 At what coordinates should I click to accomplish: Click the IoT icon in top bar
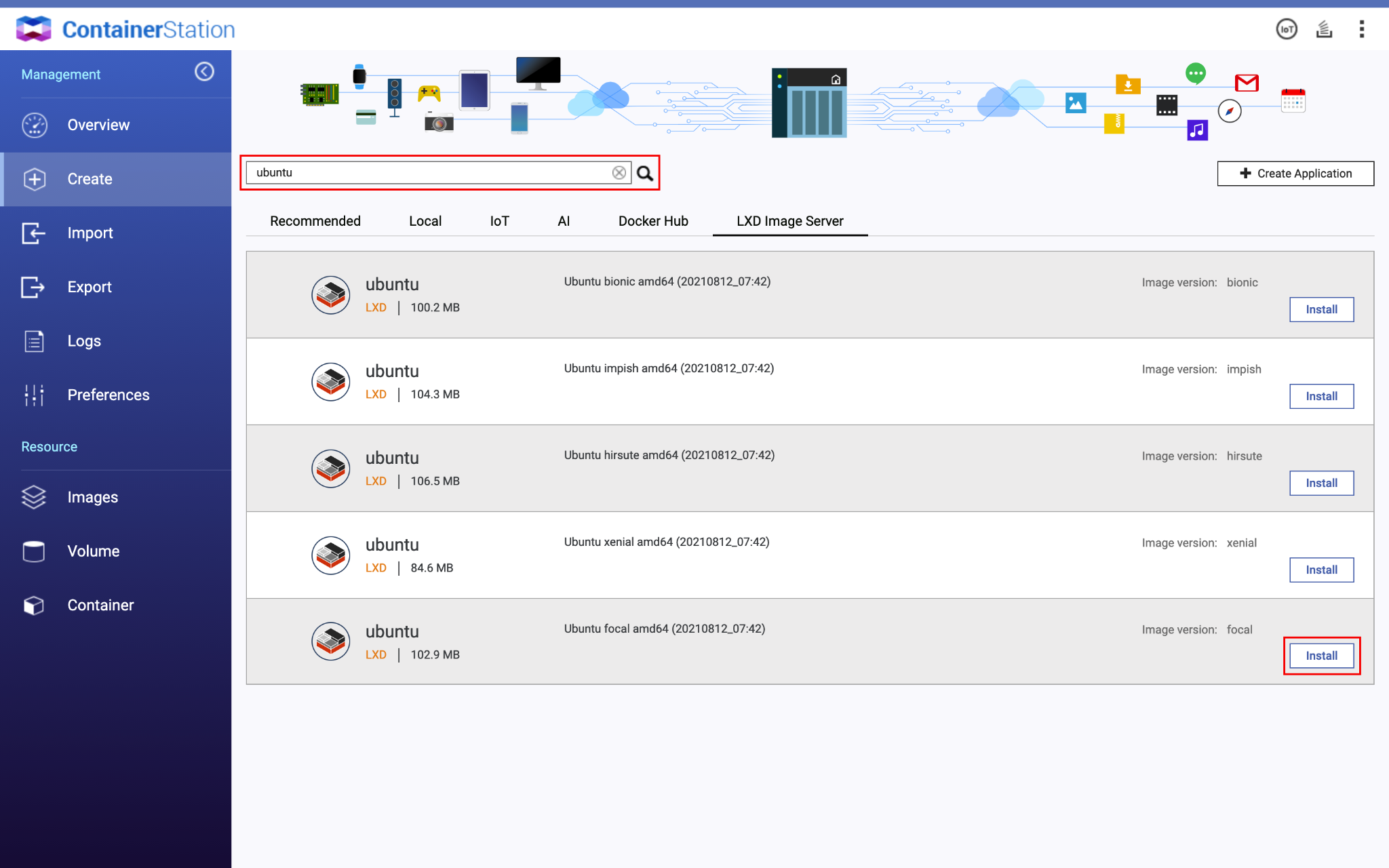tap(1287, 29)
